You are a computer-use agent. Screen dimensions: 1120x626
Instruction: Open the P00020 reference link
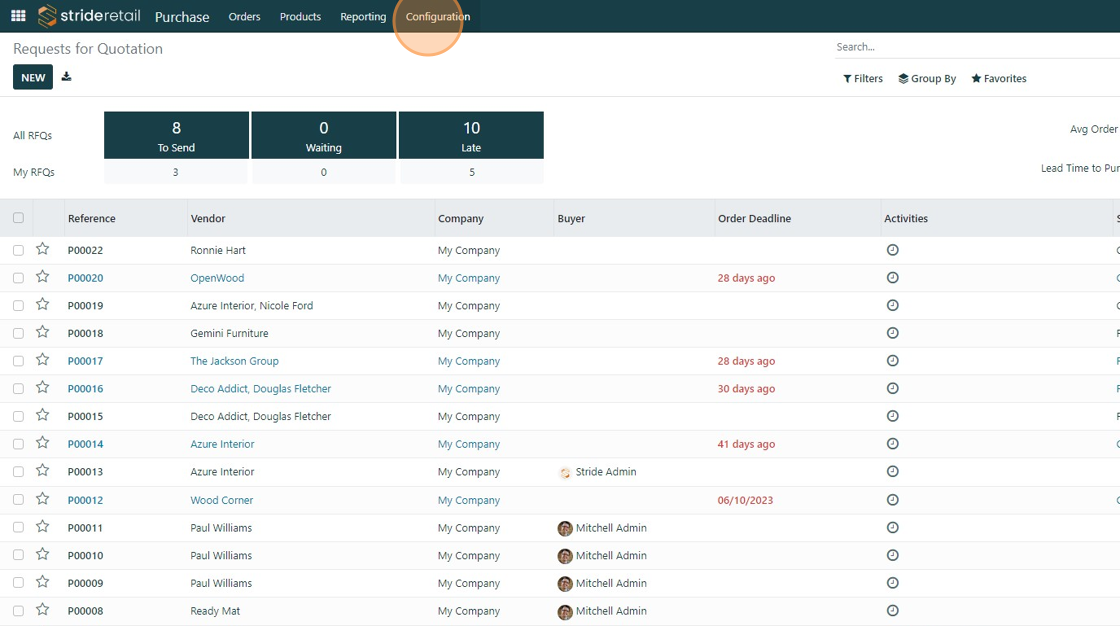[86, 278]
